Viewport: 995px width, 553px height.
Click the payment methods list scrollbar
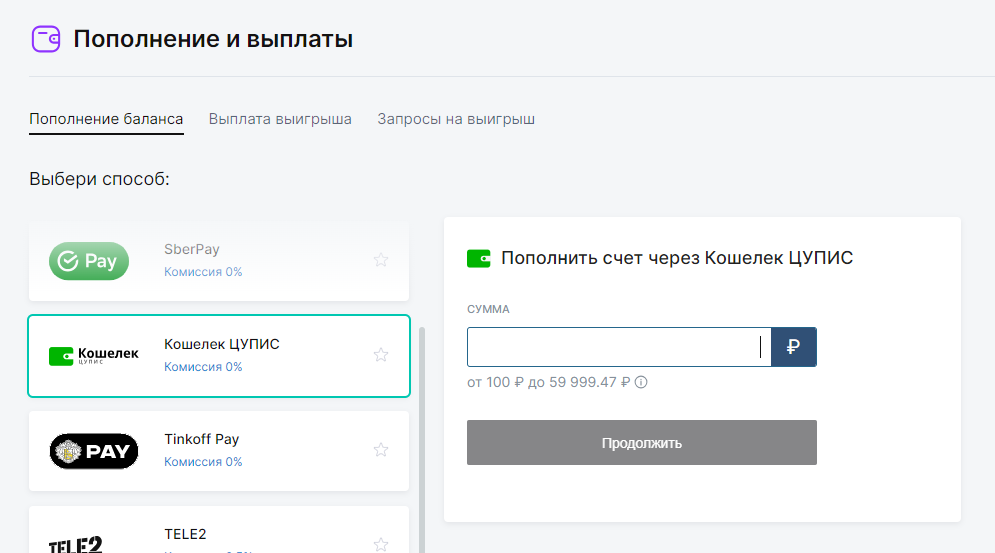click(x=421, y=439)
